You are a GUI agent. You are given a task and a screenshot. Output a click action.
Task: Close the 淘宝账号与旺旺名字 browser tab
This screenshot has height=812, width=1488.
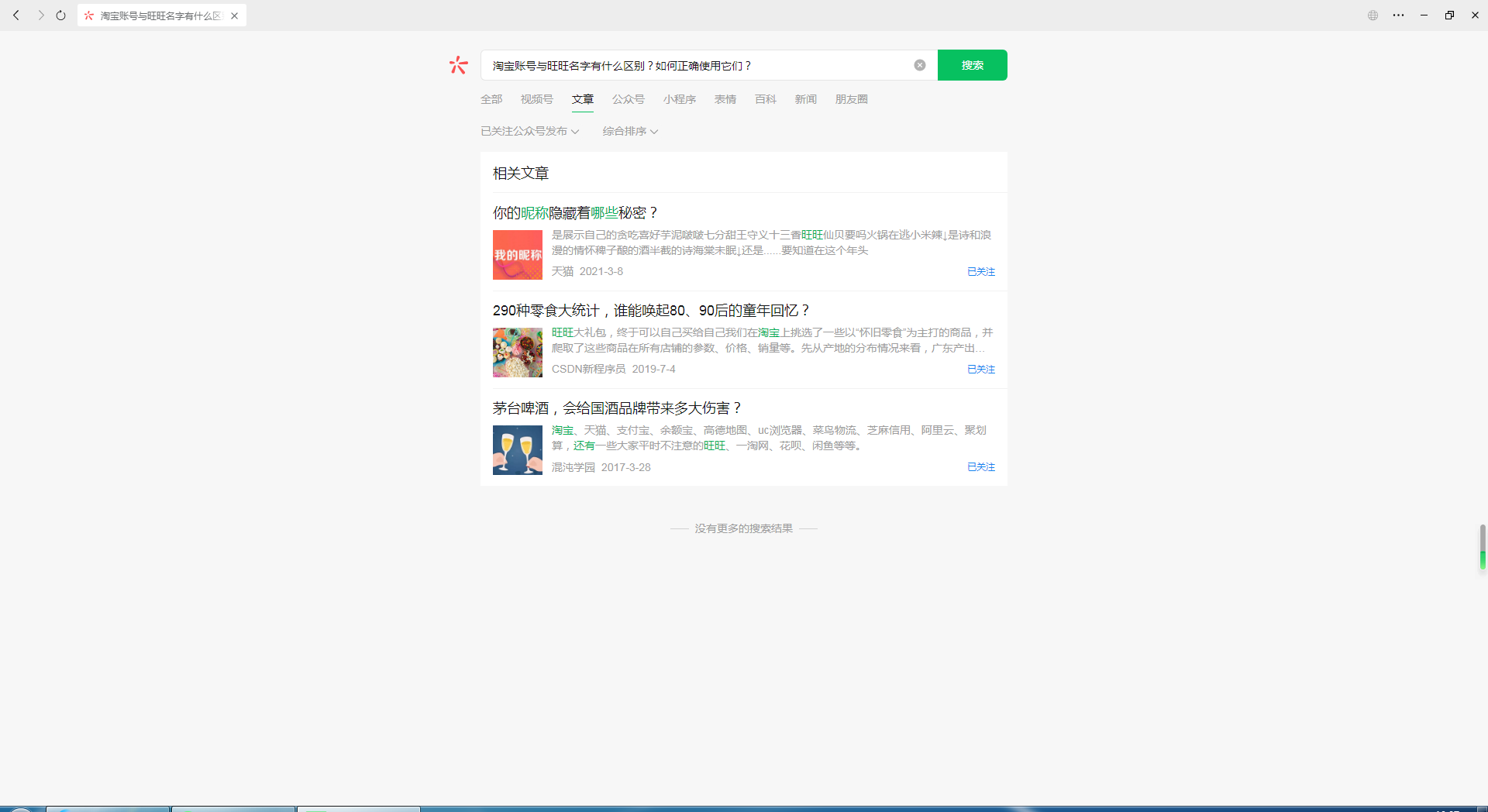point(234,15)
